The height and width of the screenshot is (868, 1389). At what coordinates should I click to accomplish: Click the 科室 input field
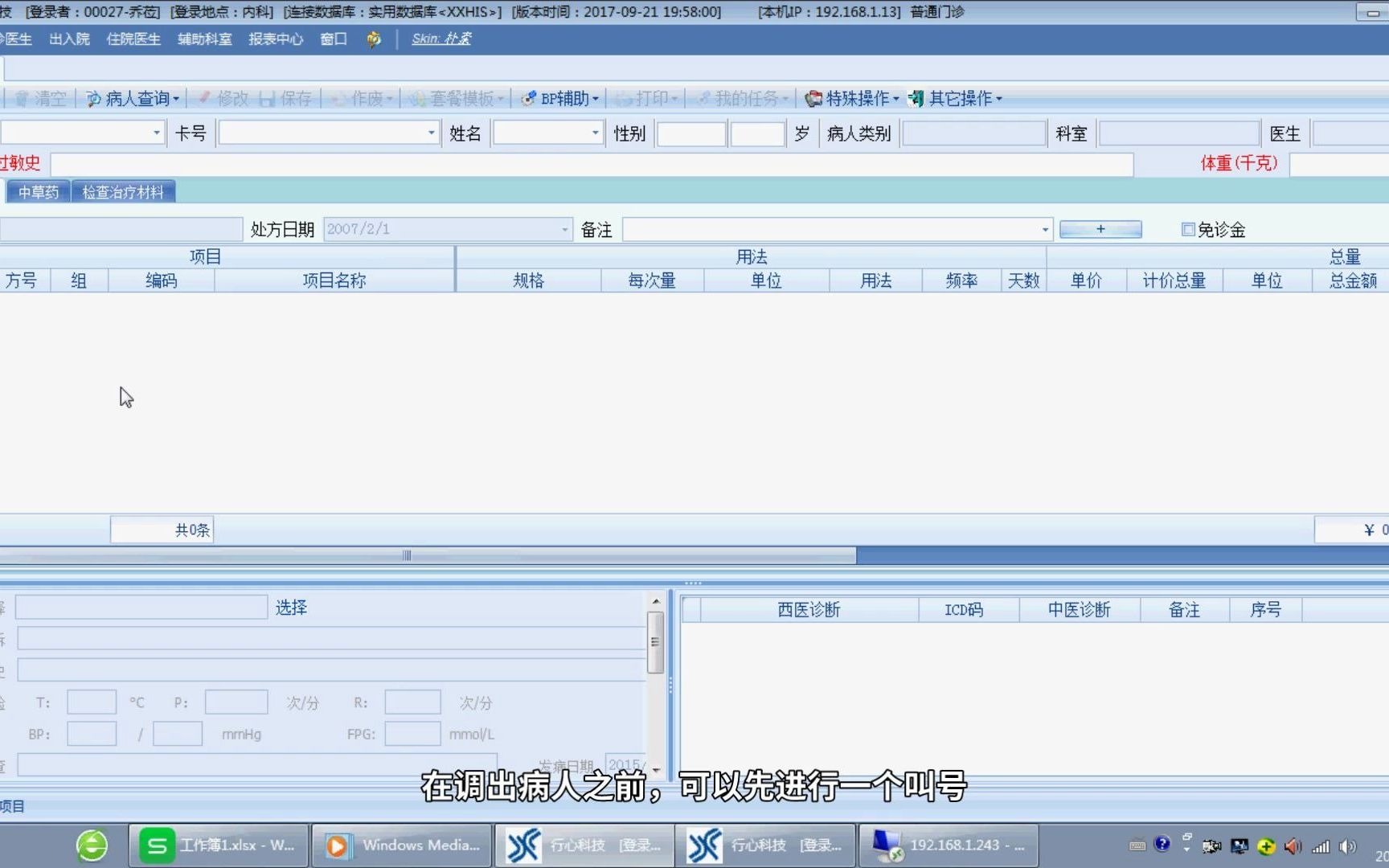click(x=1178, y=133)
